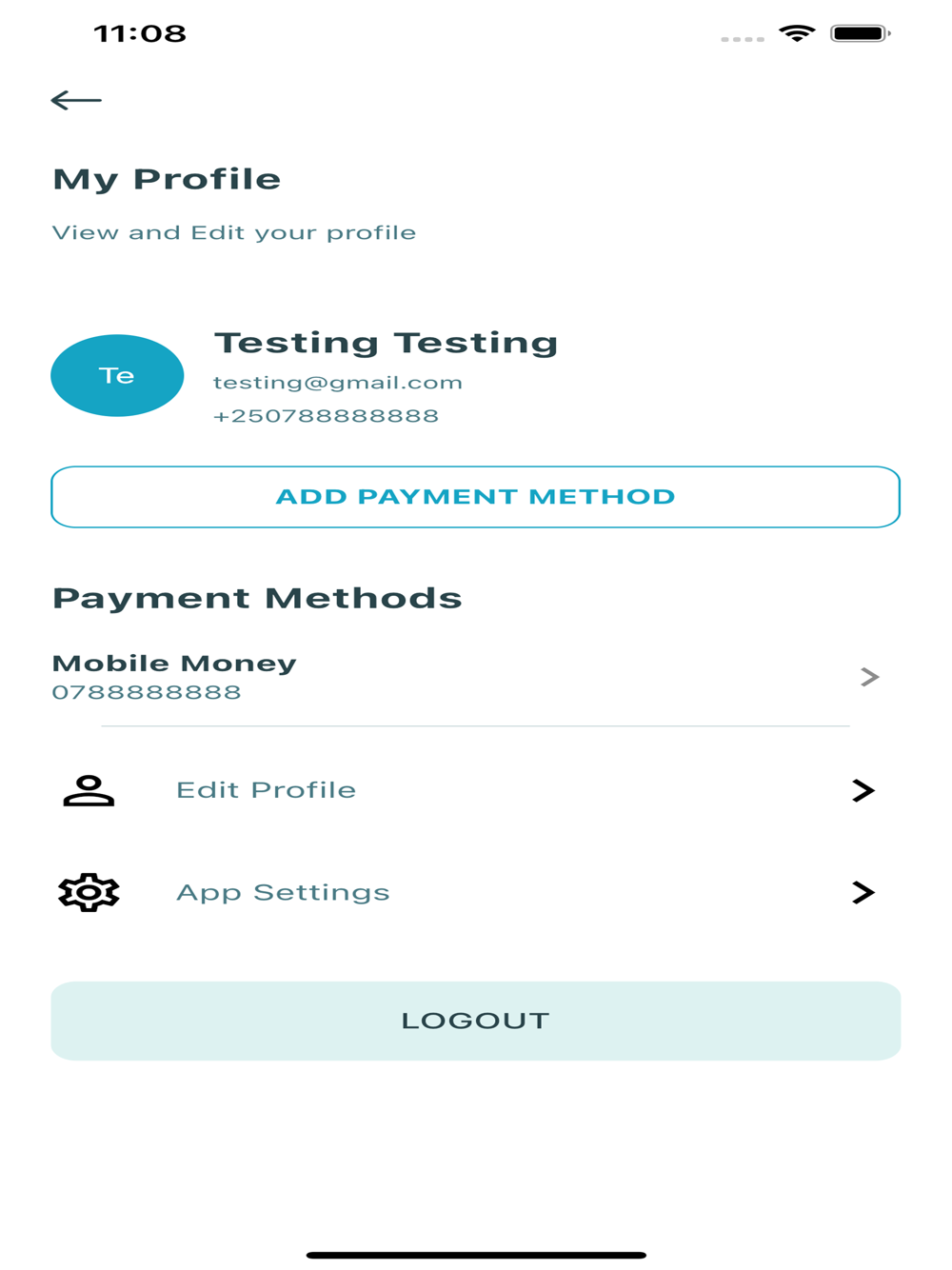Tap the Wi-Fi status icon
Screen dimensions: 952x1270
click(797, 33)
